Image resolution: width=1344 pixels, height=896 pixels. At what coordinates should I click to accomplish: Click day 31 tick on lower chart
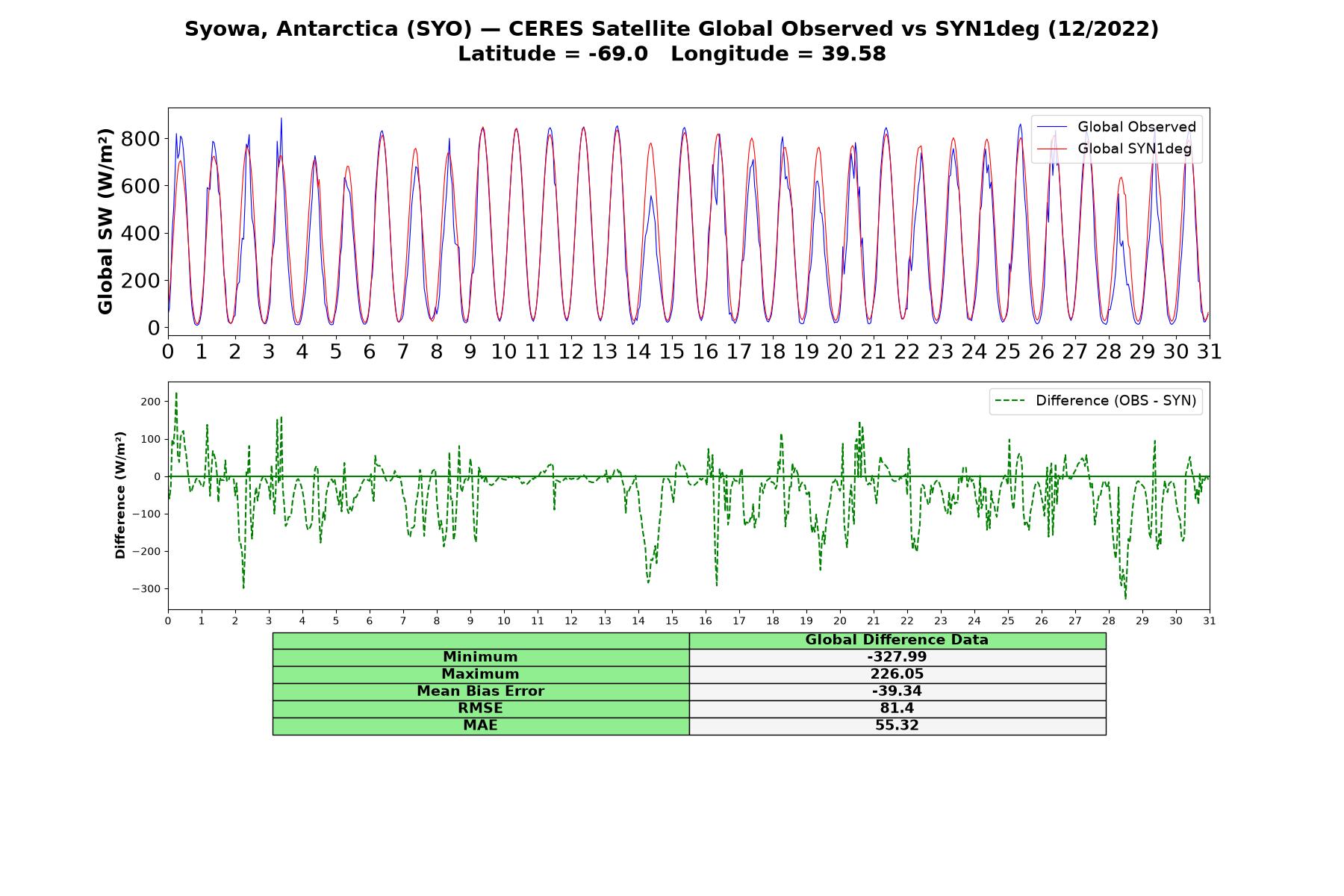pos(1209,621)
